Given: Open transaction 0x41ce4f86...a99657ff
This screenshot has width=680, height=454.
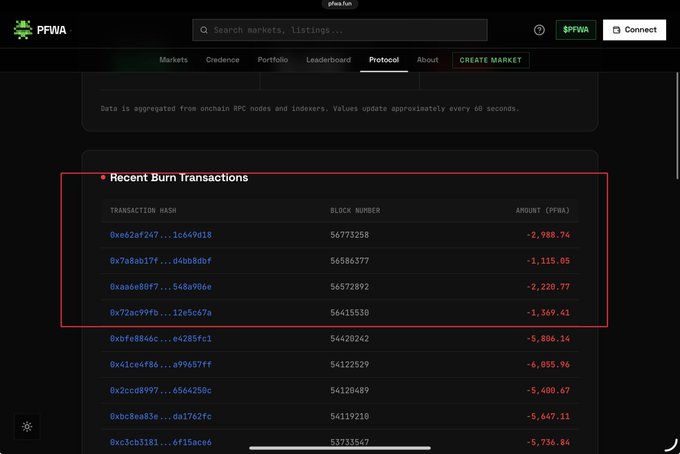Looking at the screenshot, I should point(161,365).
